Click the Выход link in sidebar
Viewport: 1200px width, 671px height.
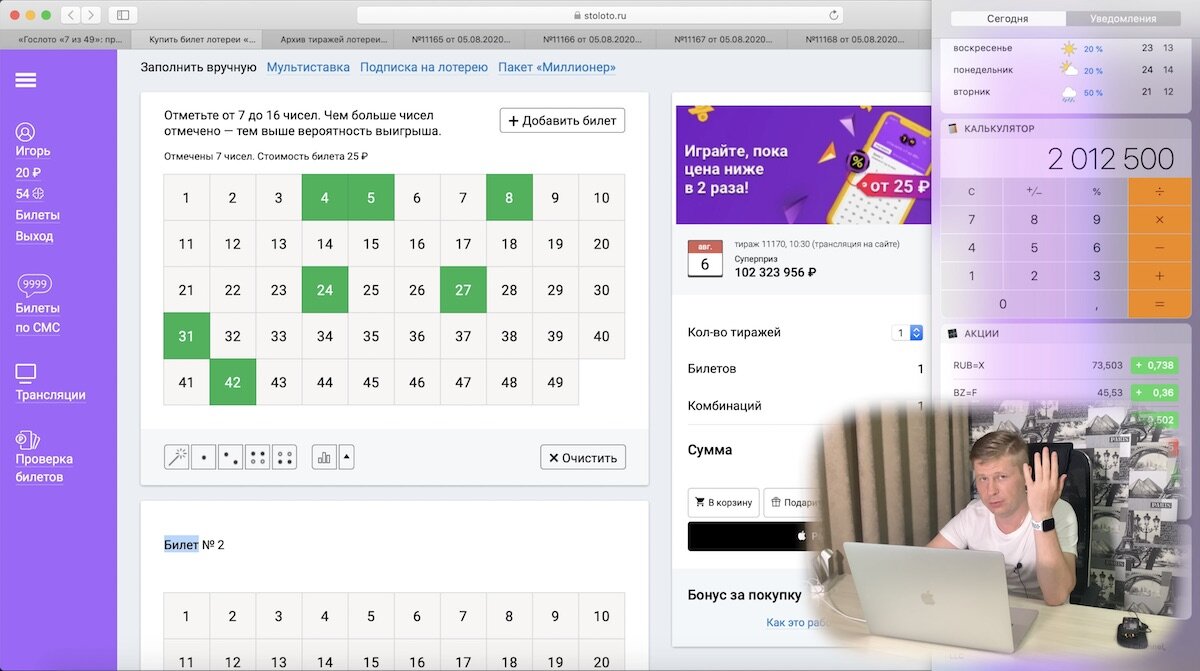coord(34,236)
